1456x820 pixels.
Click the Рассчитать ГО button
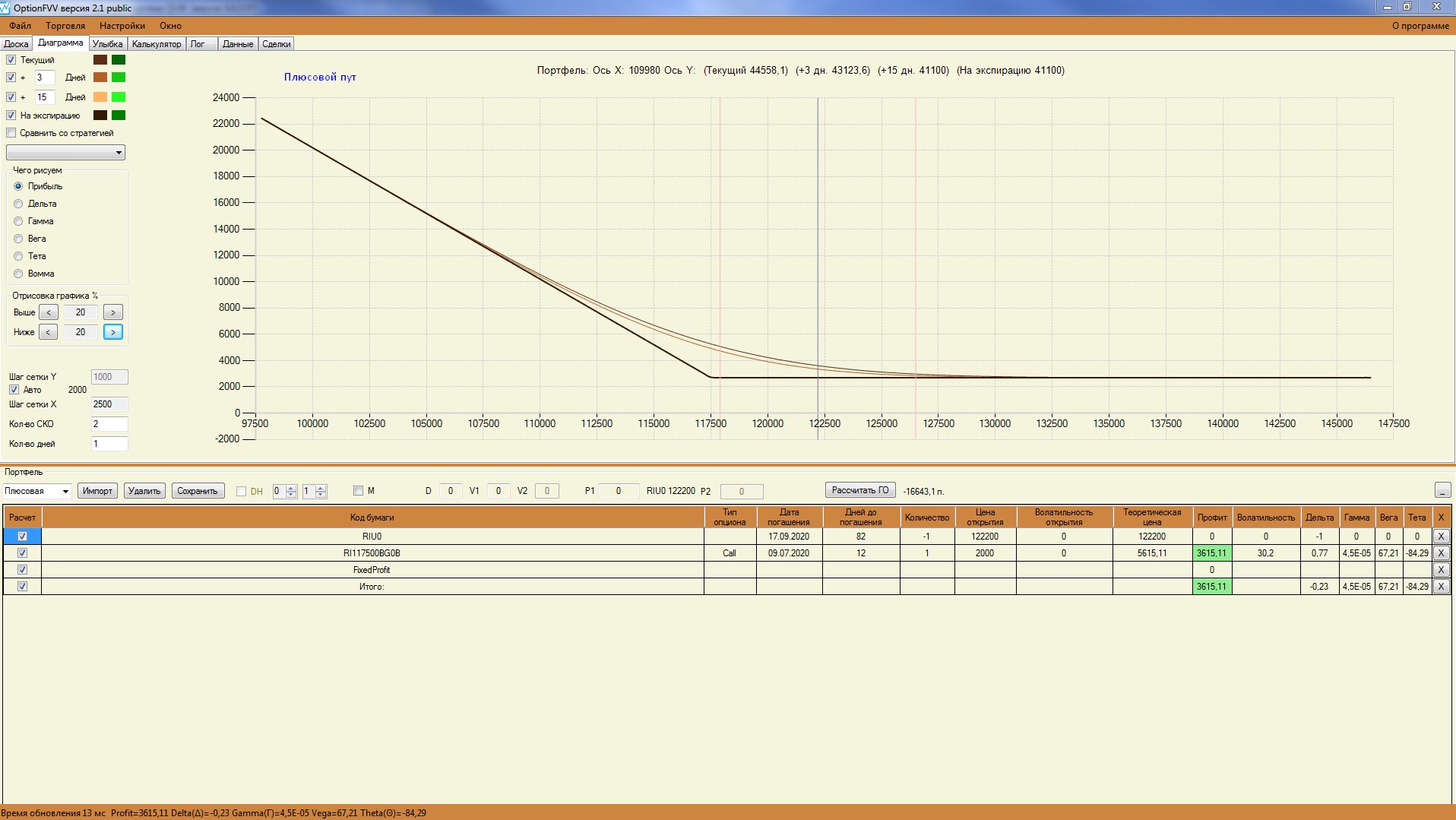860,490
